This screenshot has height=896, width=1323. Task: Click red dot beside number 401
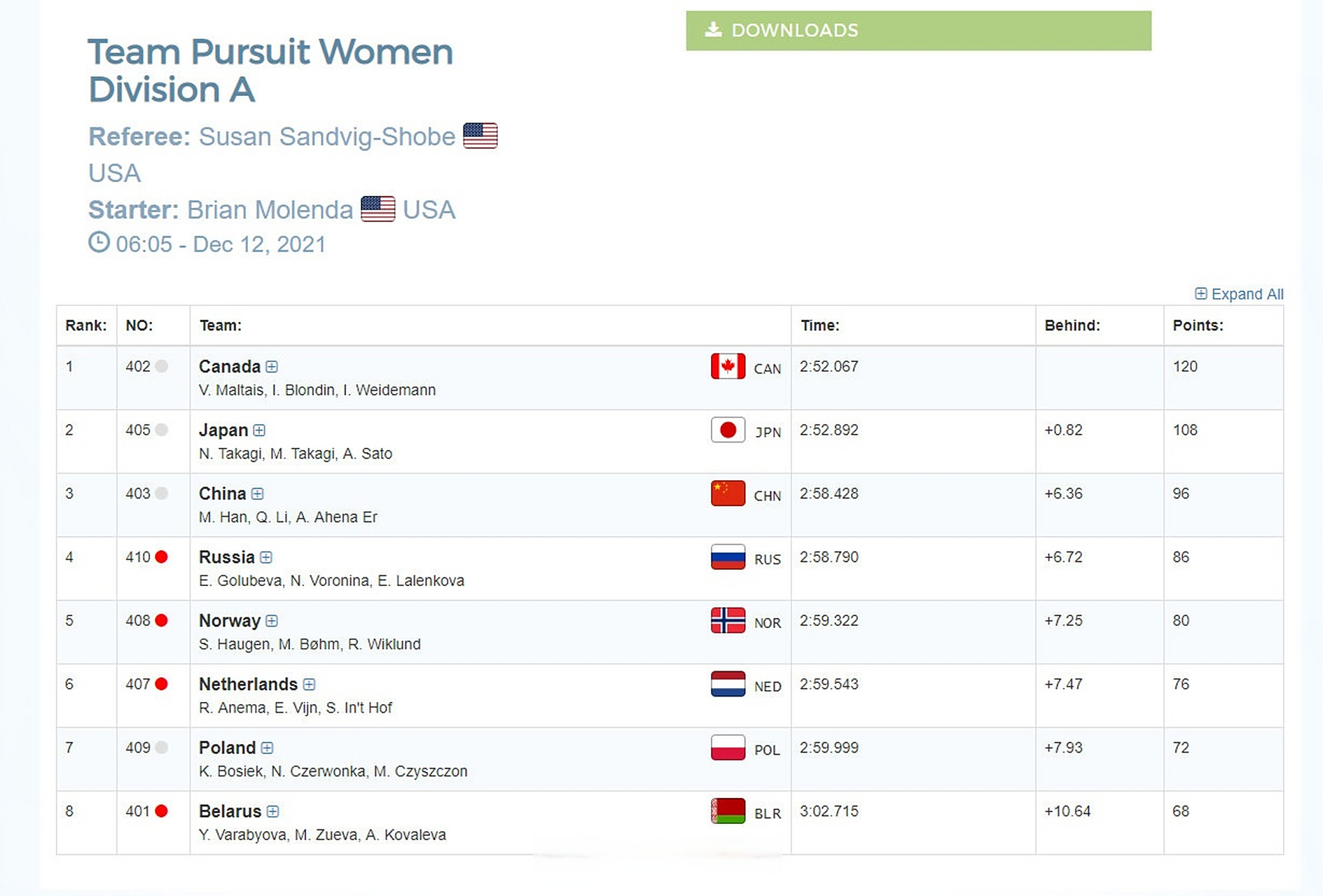click(x=162, y=811)
